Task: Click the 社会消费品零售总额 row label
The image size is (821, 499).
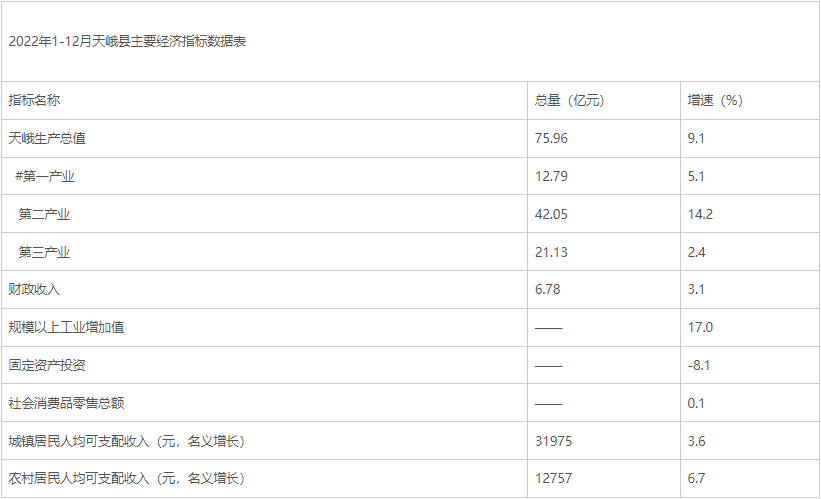Action: [66, 403]
